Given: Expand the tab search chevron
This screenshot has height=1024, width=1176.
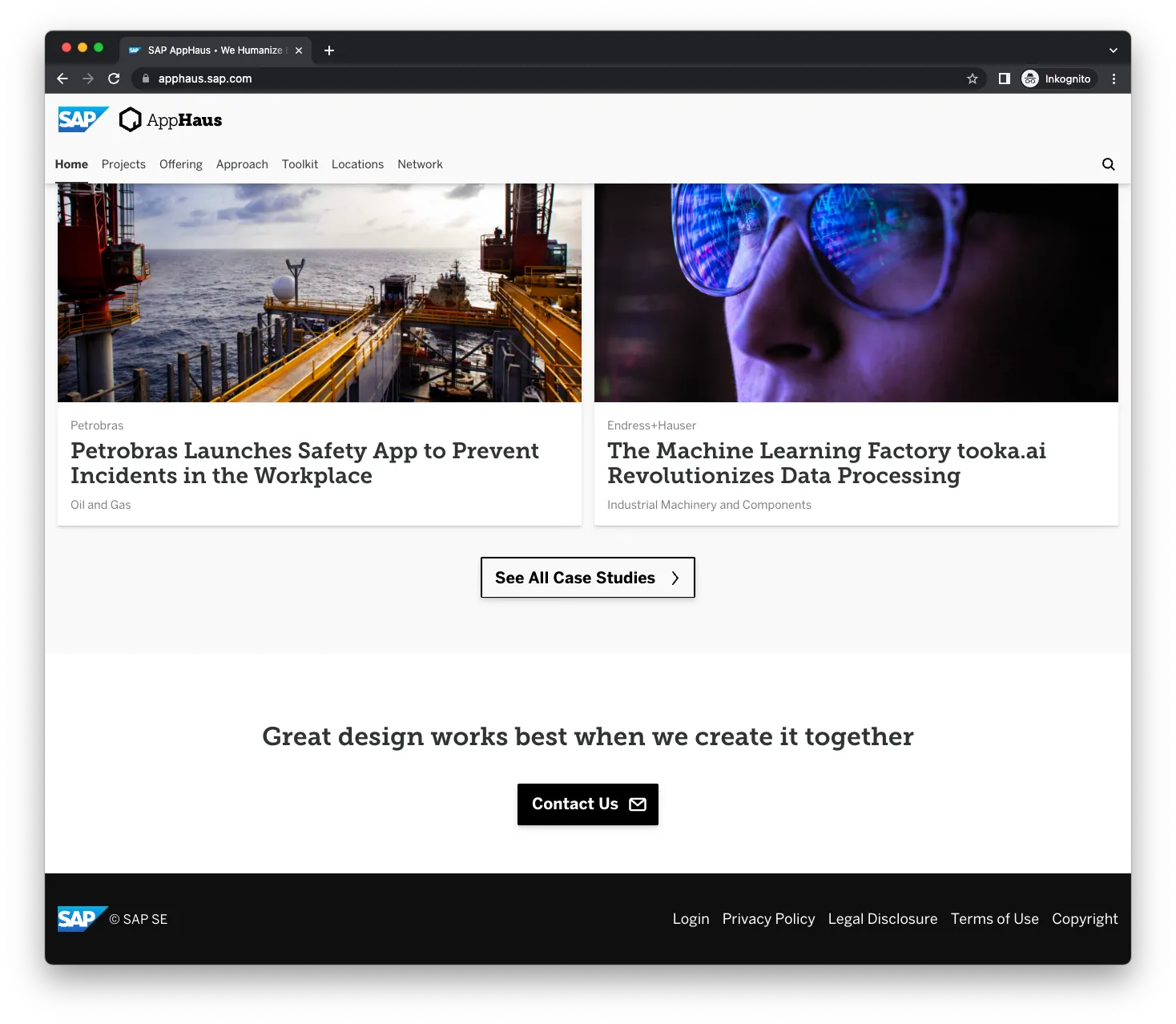Looking at the screenshot, I should click(1113, 50).
